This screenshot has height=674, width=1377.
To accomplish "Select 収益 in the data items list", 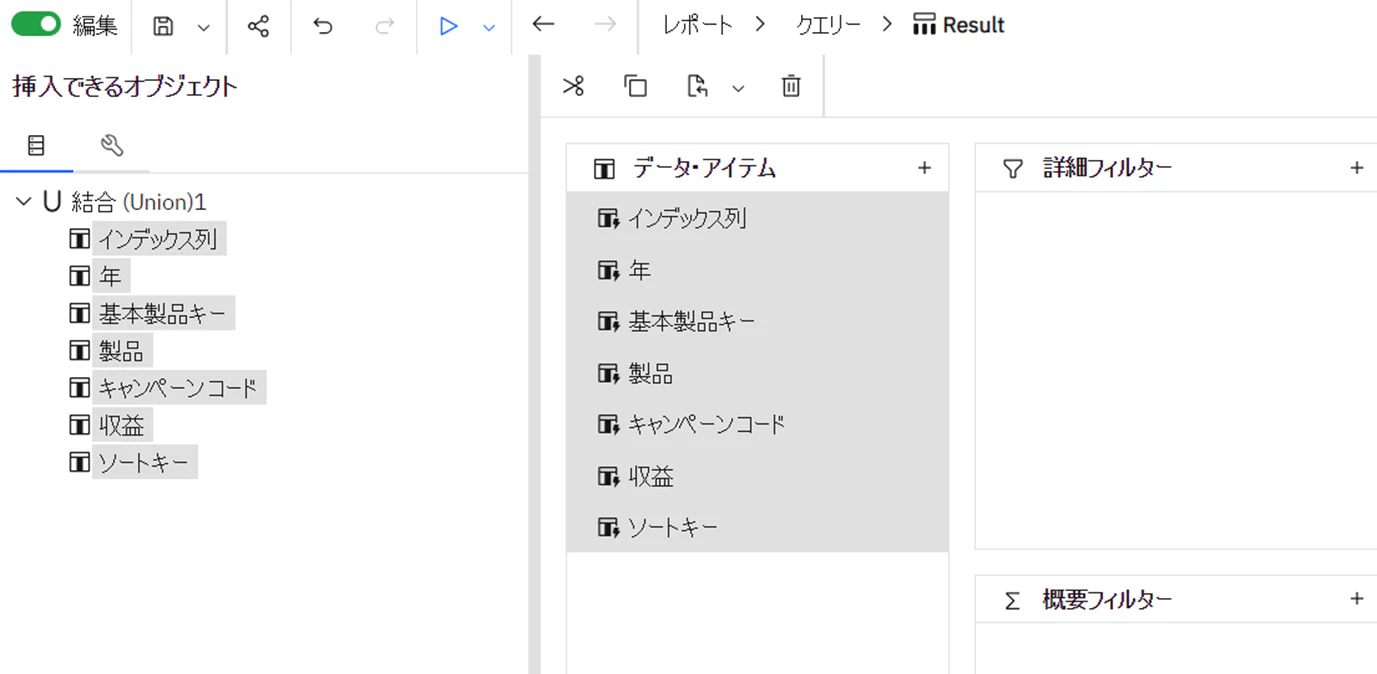I will pyautogui.click(x=757, y=476).
